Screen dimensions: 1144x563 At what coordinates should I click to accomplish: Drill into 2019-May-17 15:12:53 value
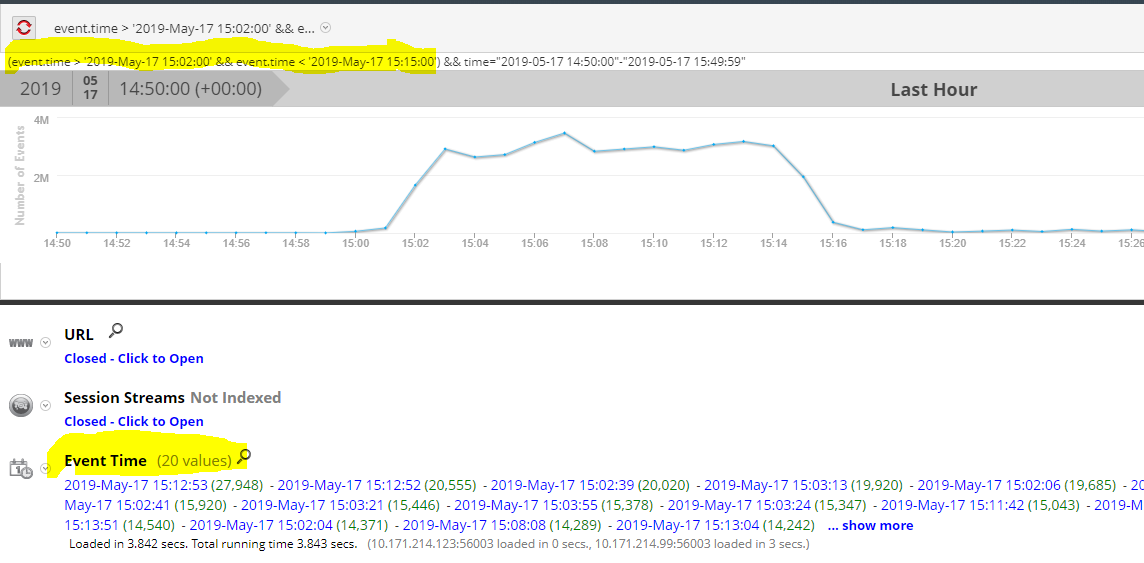(136, 484)
